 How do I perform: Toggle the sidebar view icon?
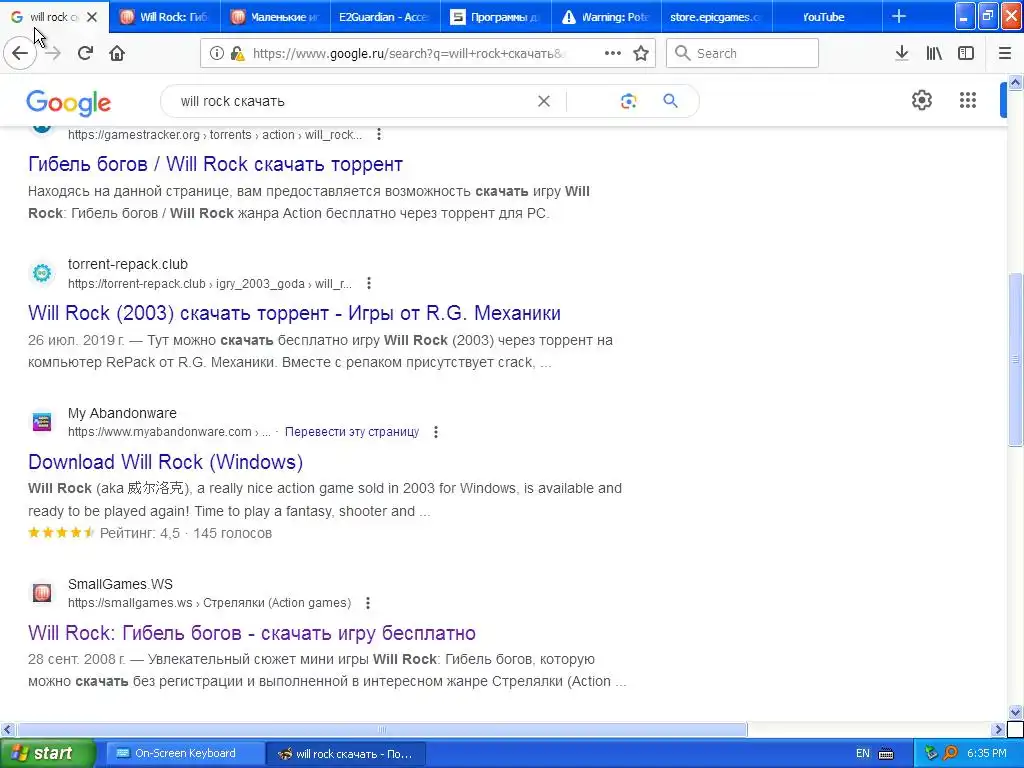click(966, 53)
